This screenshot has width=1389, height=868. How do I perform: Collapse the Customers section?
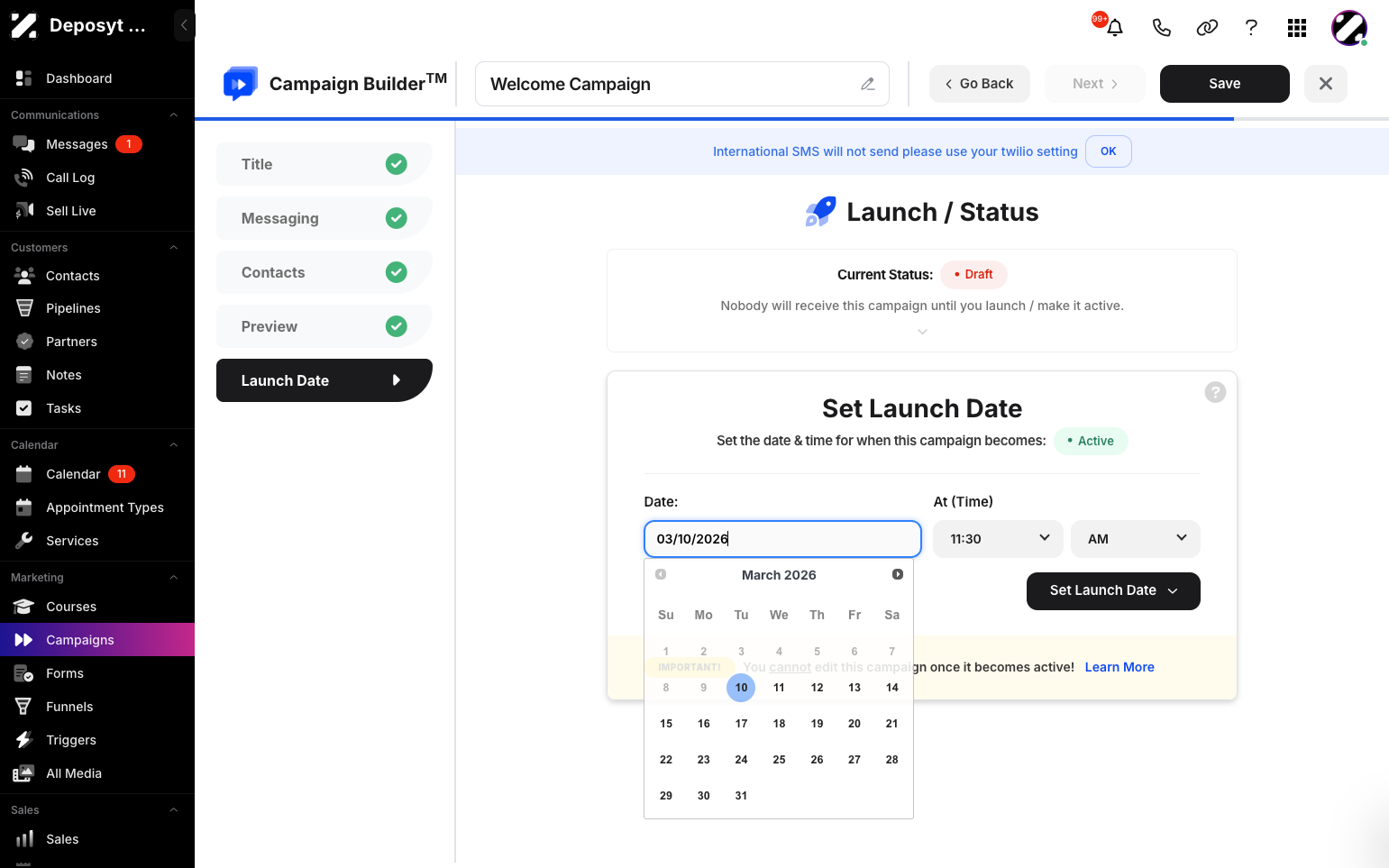(x=174, y=248)
